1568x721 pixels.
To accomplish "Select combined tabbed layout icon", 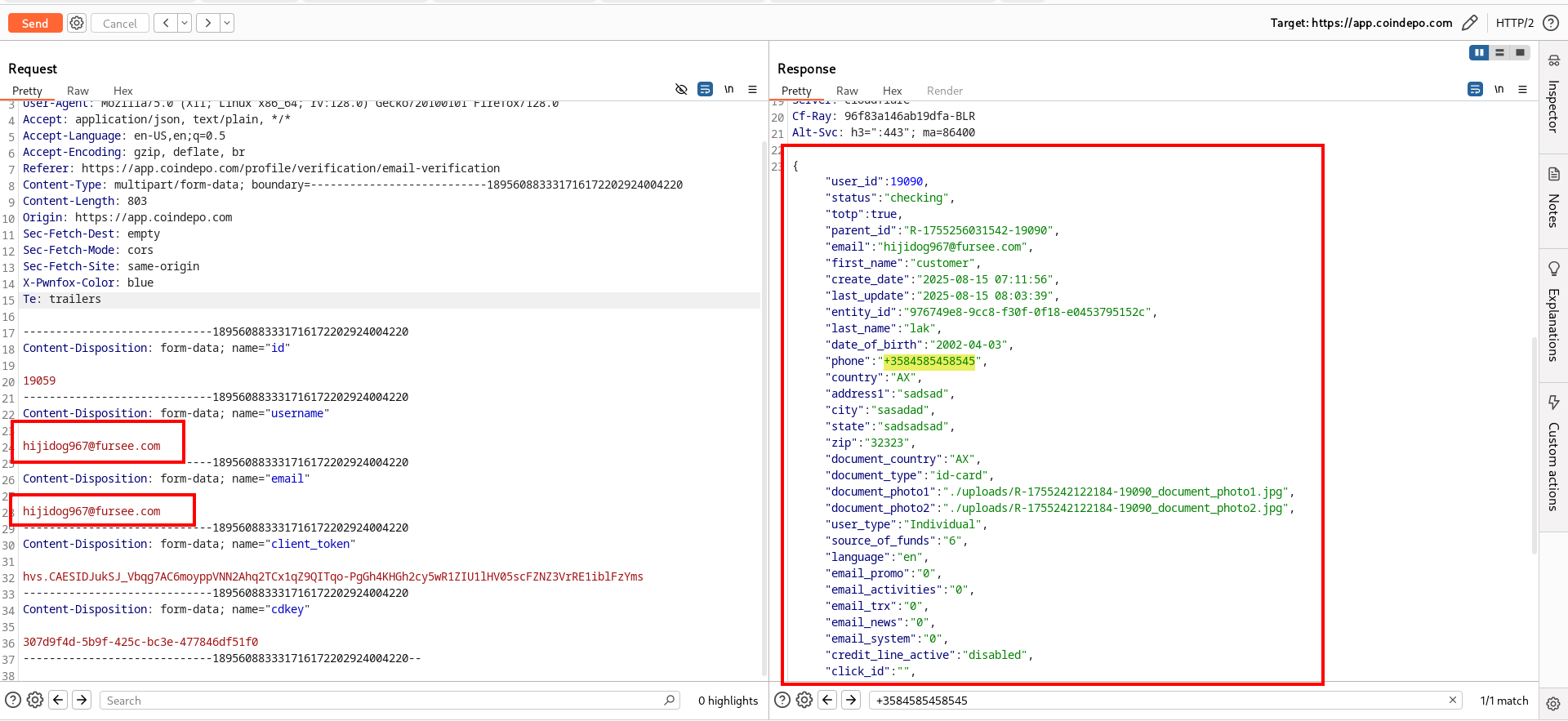I will [x=1520, y=52].
